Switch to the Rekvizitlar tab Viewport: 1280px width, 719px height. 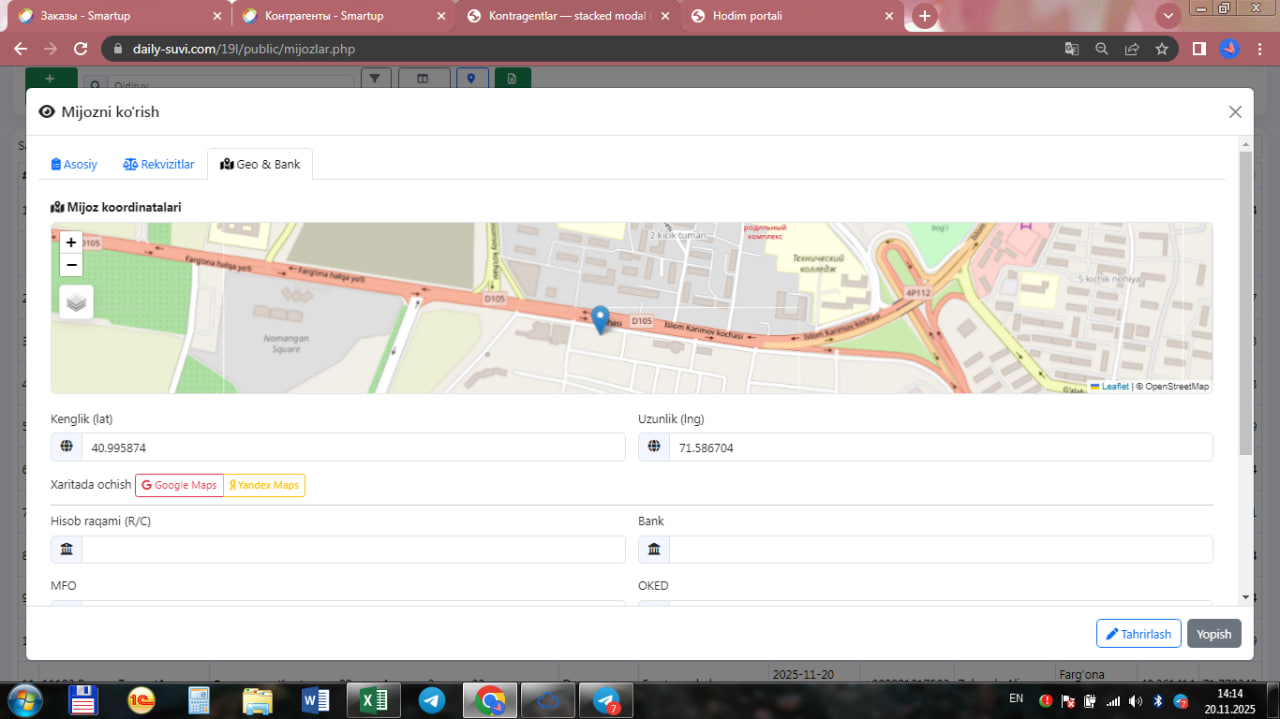coord(159,164)
